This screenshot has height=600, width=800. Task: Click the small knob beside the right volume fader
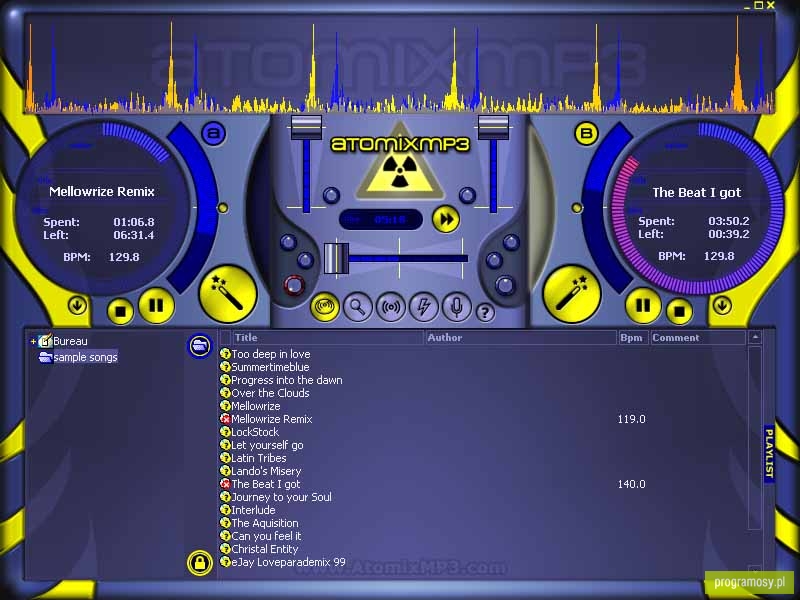pos(467,194)
